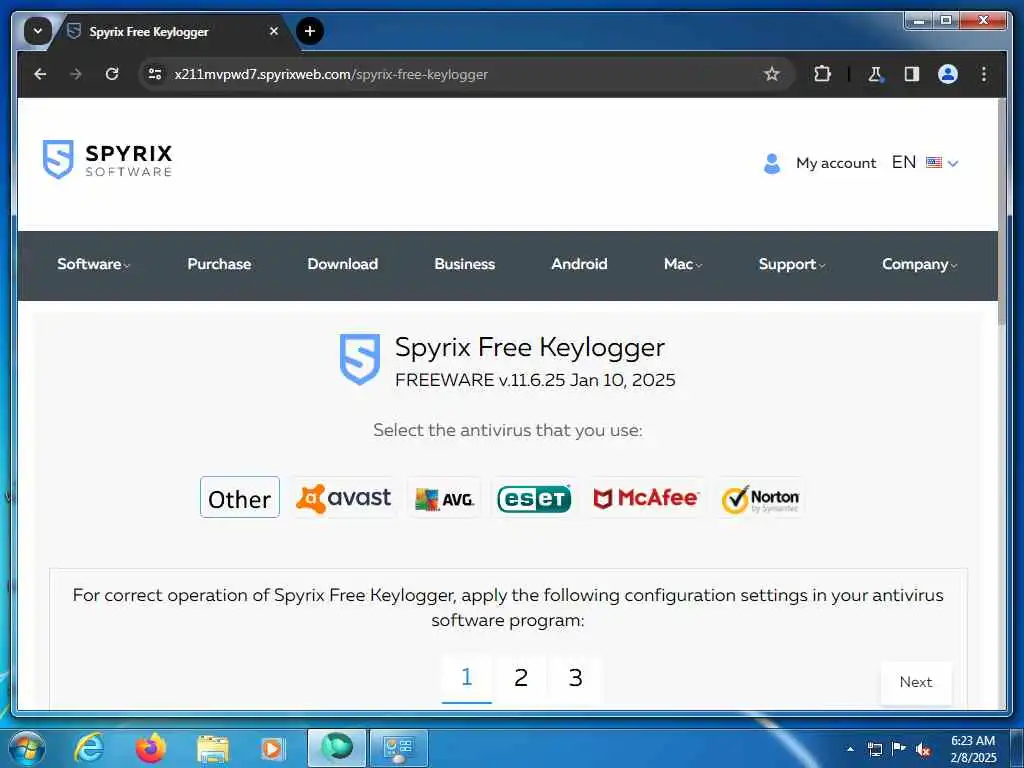Click the FREEWARE v.11.6.25 version text
This screenshot has height=768, width=1024.
(535, 380)
